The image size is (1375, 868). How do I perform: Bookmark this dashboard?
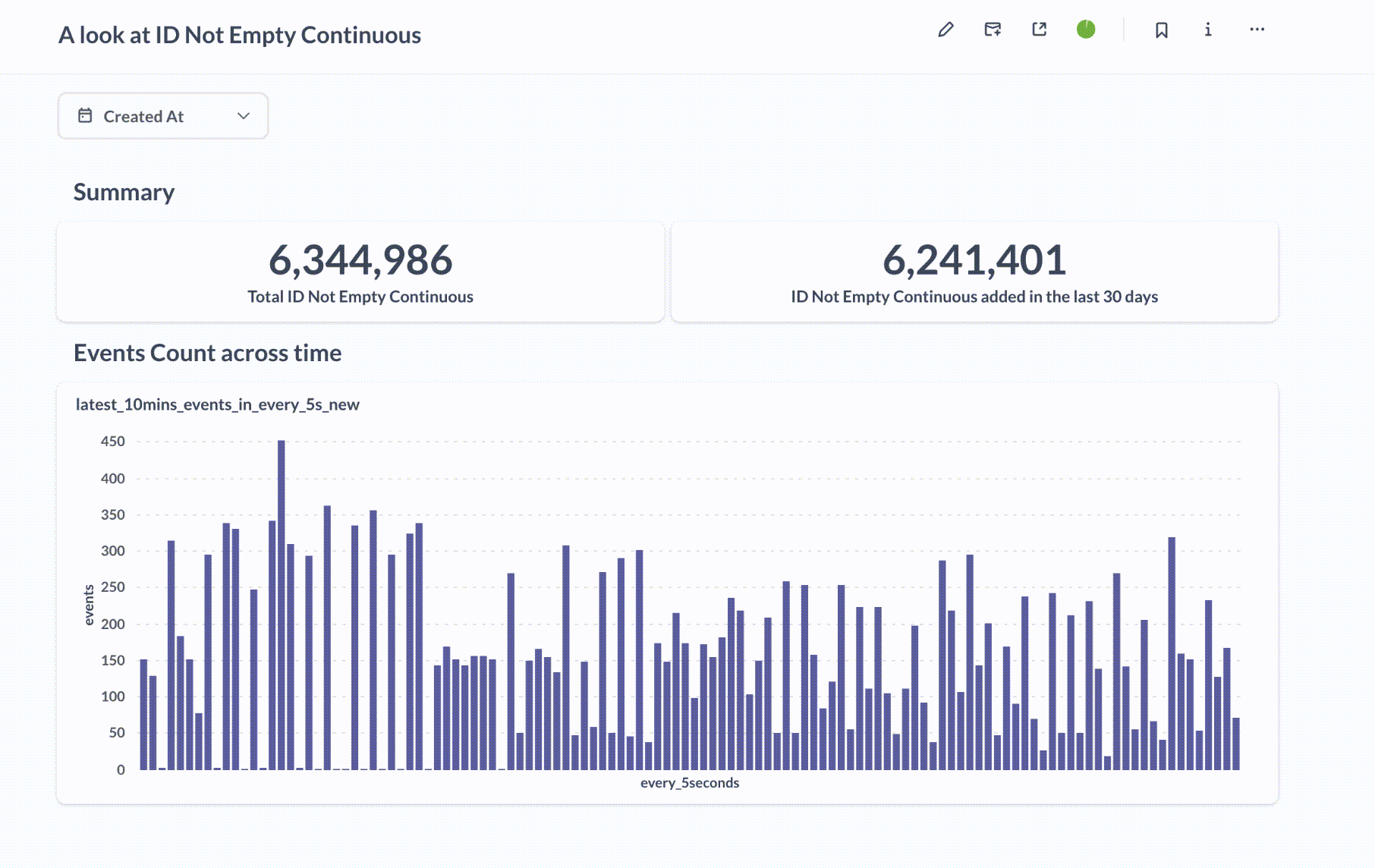point(1161,30)
